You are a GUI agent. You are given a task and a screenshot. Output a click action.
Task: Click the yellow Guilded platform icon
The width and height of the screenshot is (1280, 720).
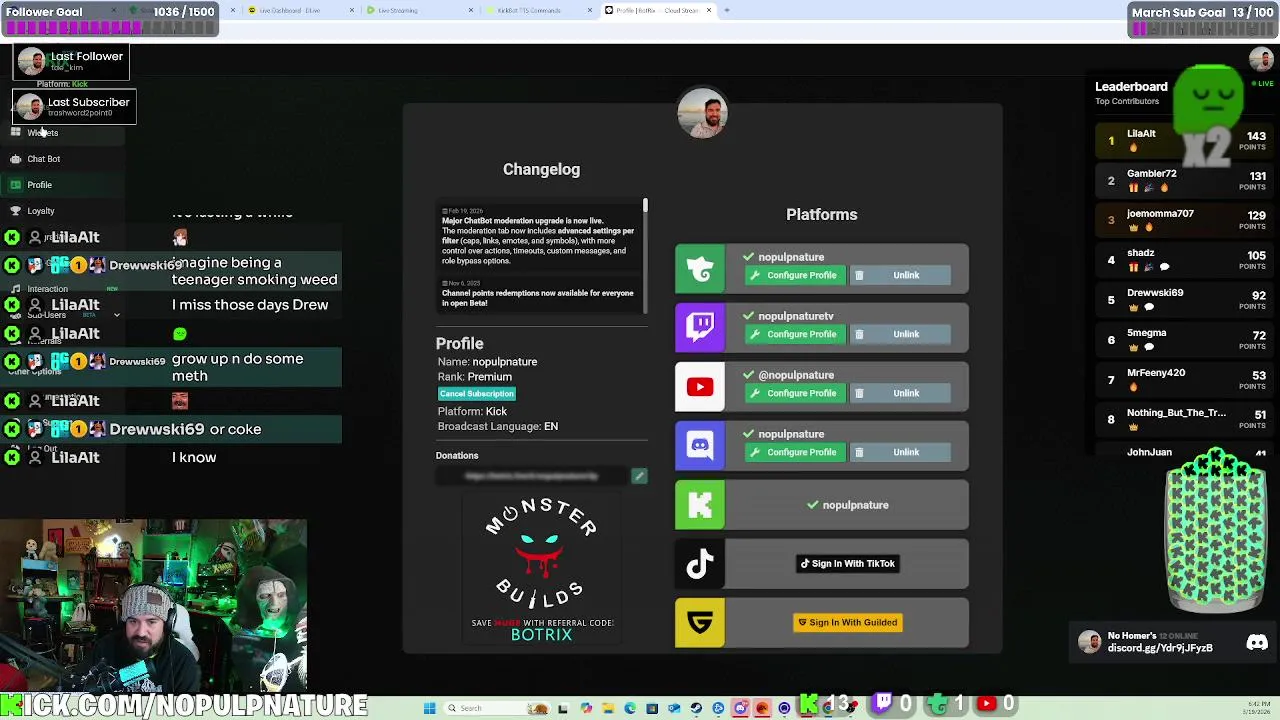700,623
